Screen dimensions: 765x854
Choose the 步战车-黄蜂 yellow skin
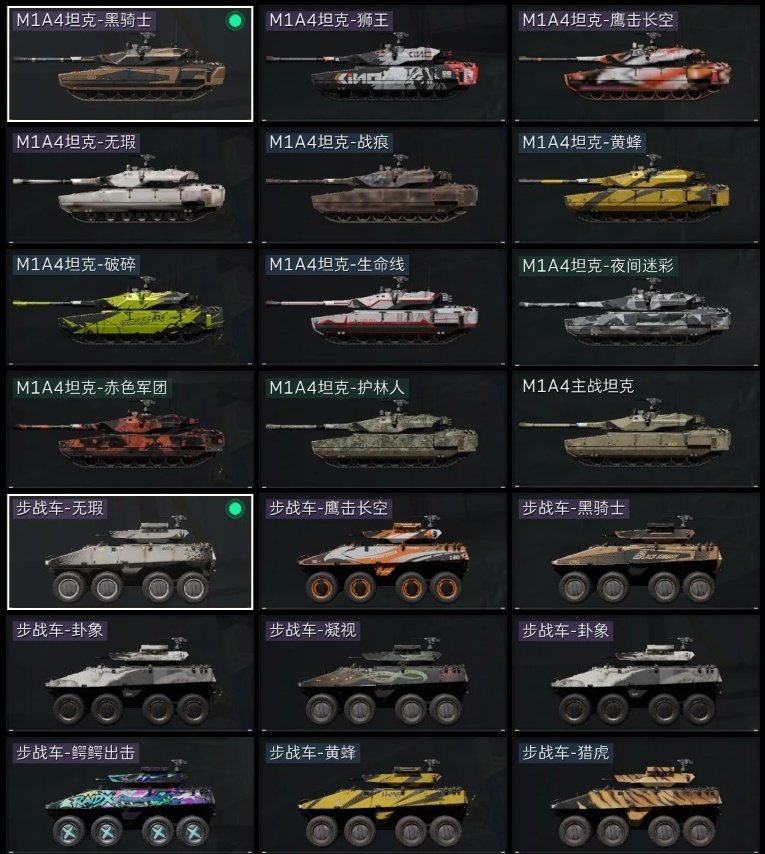(x=383, y=795)
